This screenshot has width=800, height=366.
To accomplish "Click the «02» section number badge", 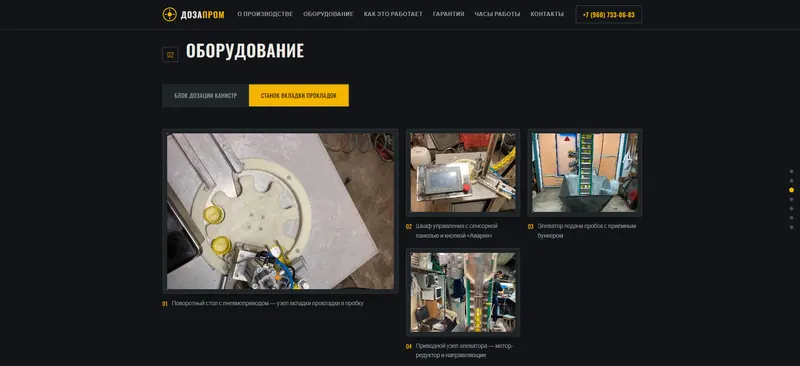I will 170,55.
